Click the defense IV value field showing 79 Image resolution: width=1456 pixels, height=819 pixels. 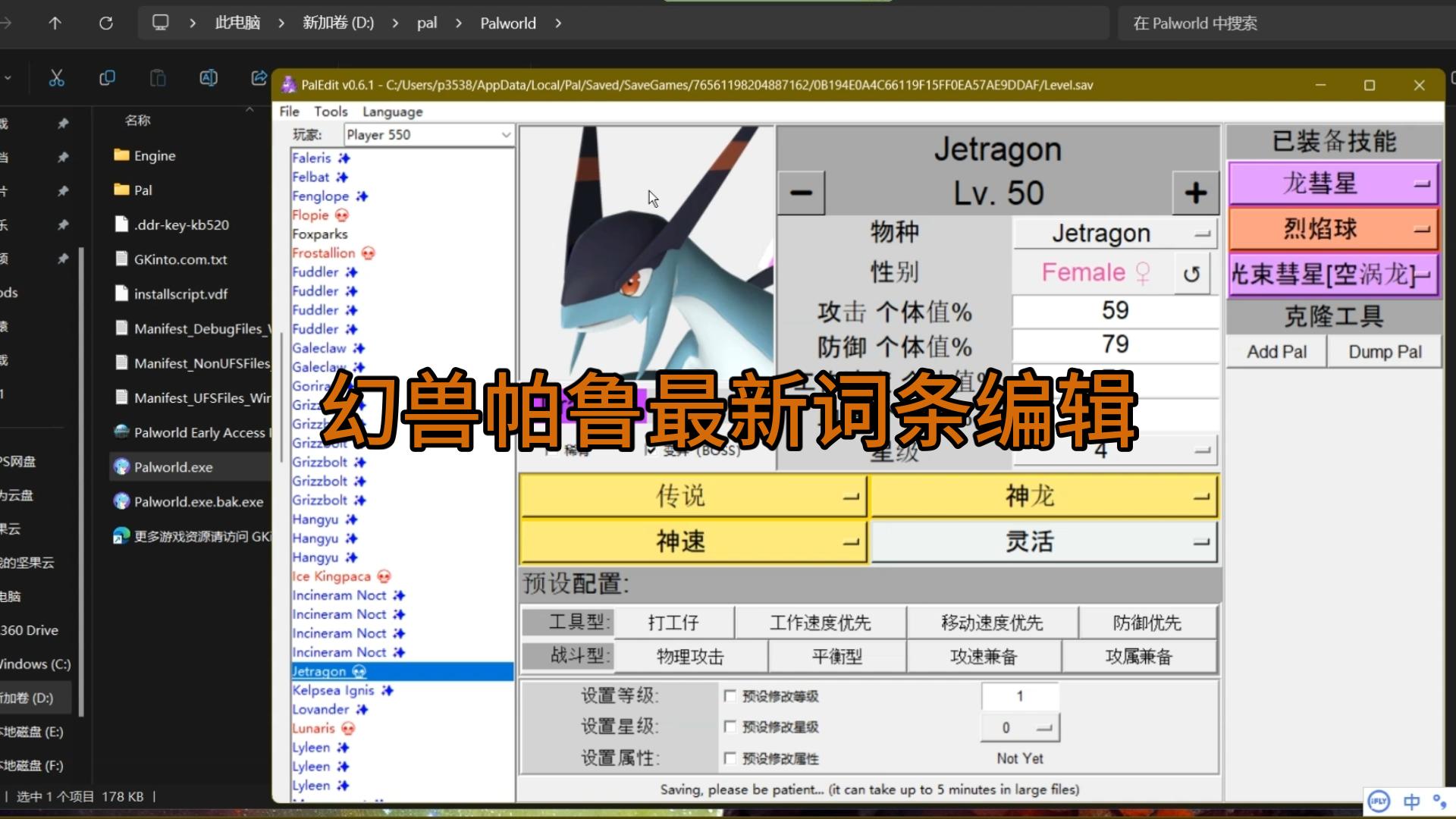tap(1115, 345)
